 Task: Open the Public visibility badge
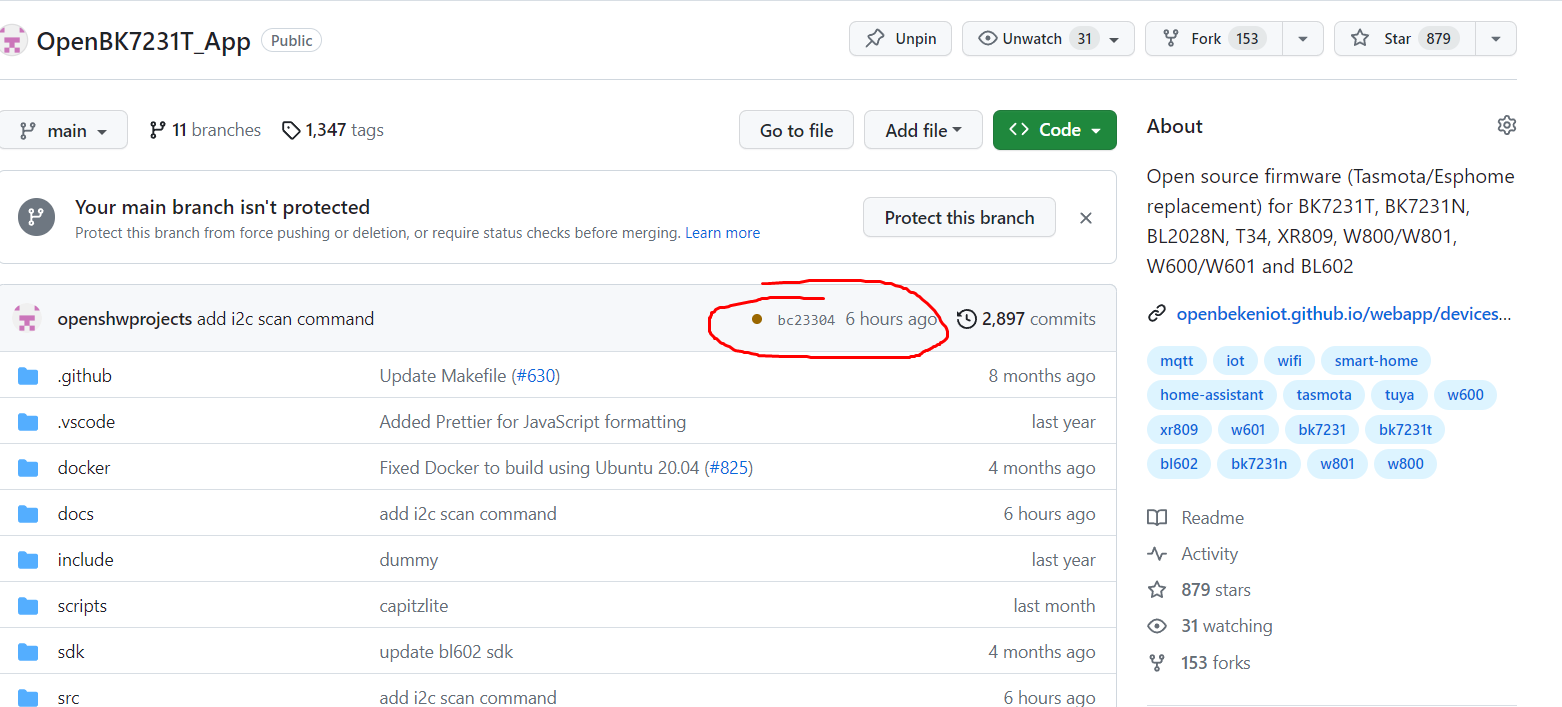coord(291,41)
